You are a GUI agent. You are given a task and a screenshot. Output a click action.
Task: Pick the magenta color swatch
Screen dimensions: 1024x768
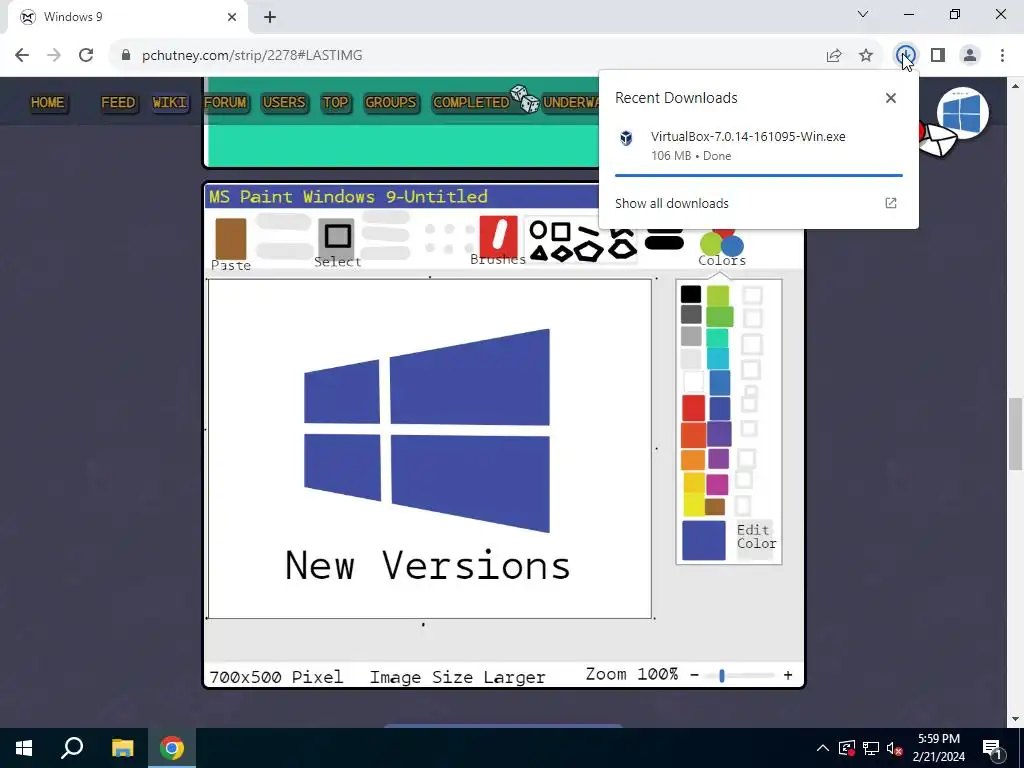click(x=717, y=485)
